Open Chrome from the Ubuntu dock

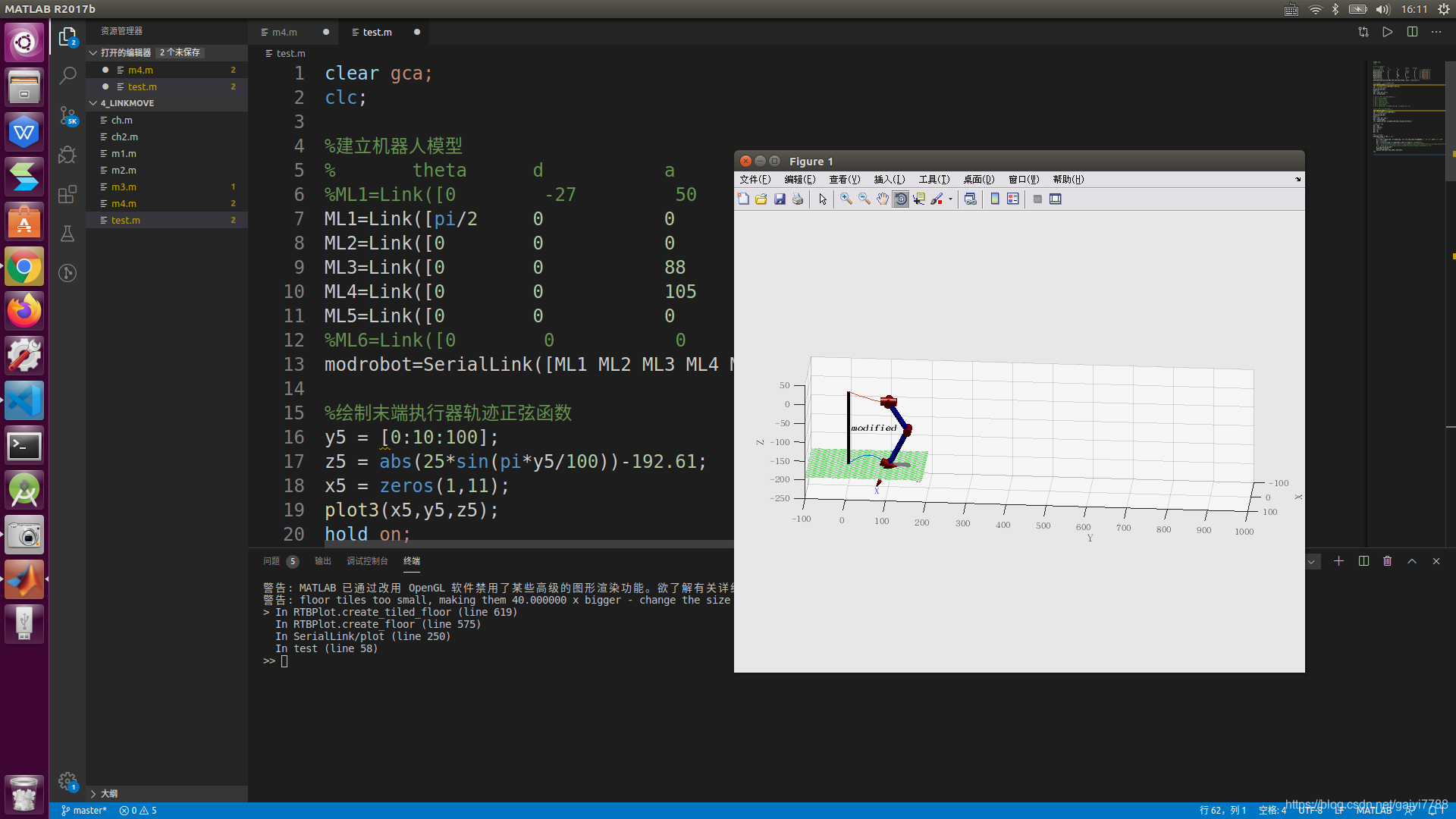click(24, 267)
